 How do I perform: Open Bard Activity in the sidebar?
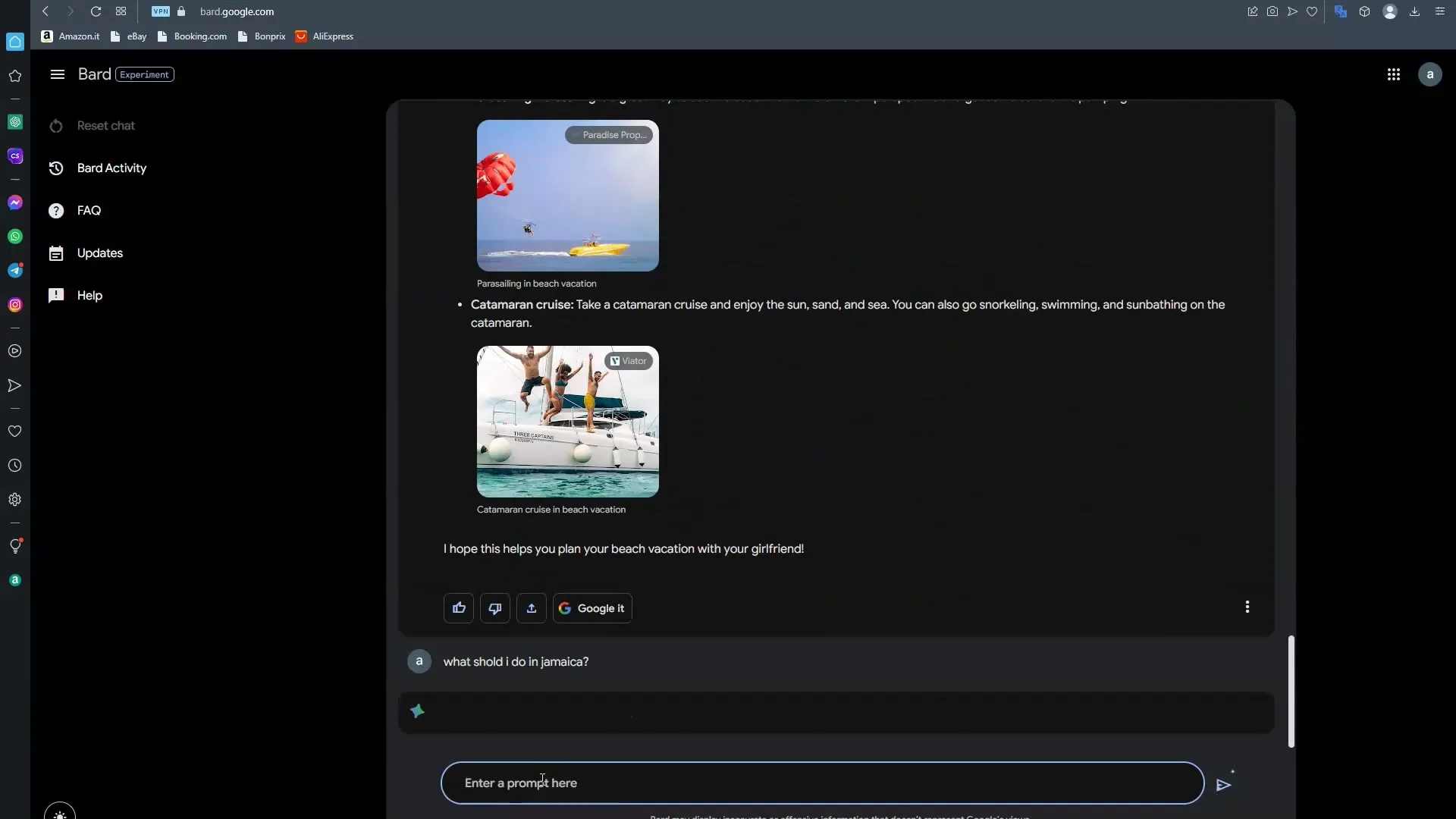(x=111, y=168)
